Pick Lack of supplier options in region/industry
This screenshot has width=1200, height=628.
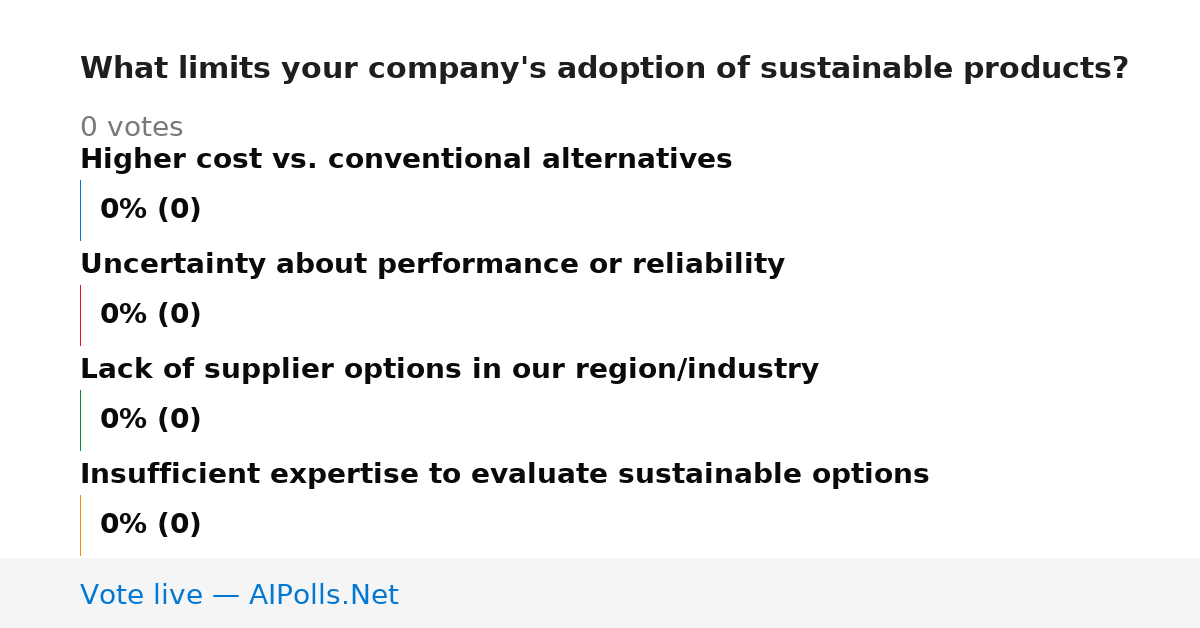449,370
